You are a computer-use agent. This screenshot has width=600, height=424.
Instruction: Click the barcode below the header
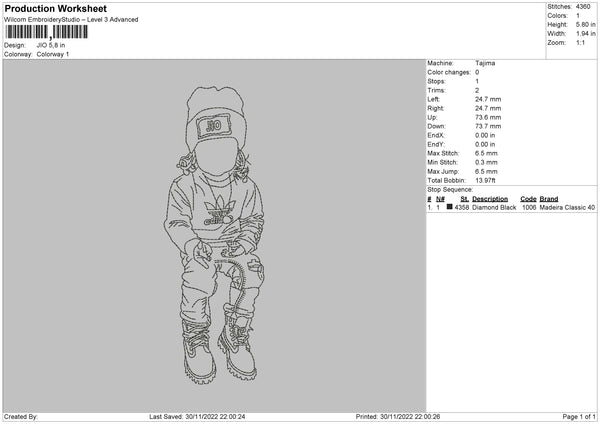[46, 32]
